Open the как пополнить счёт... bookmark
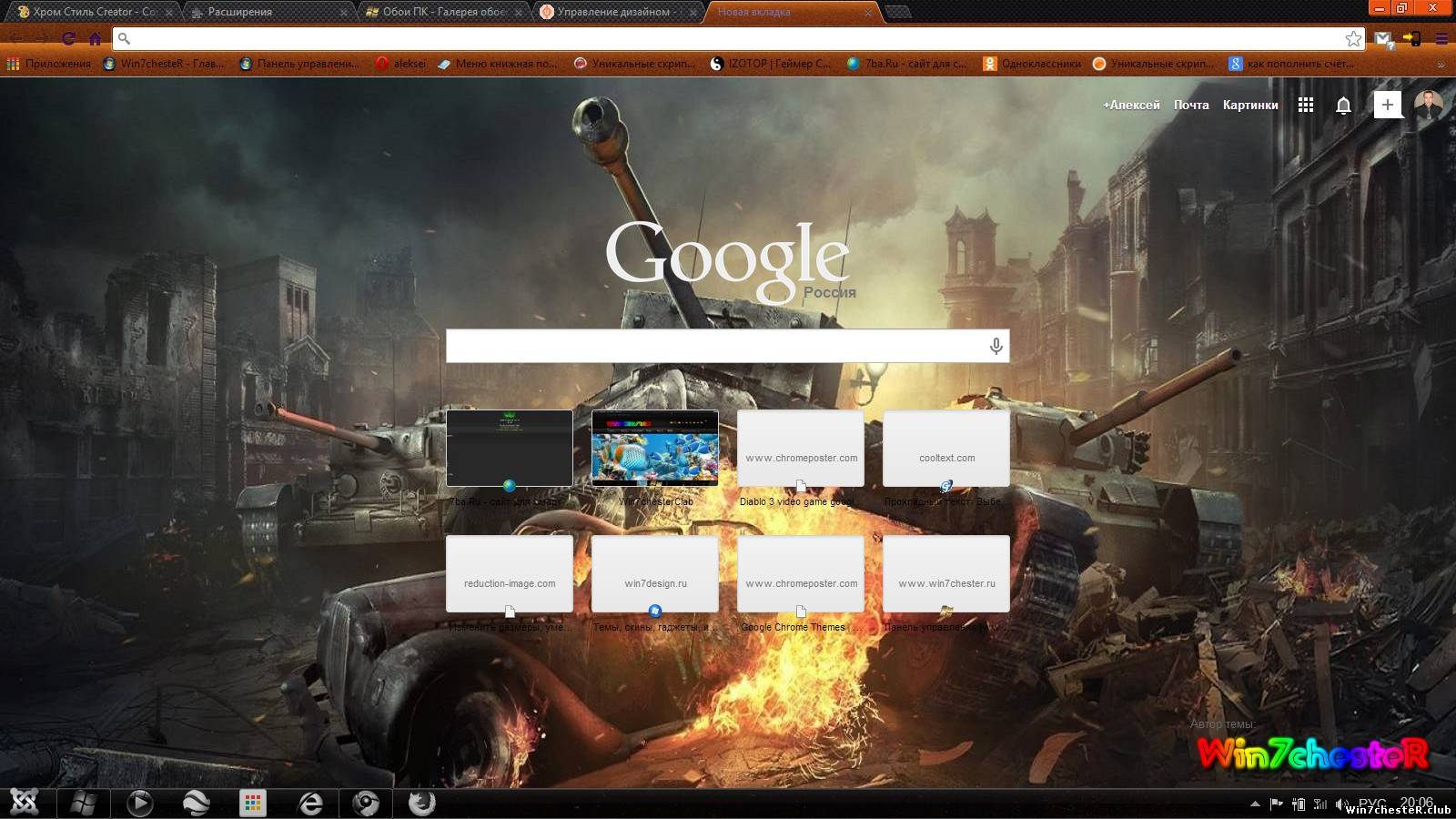This screenshot has height=819, width=1456. coord(1291,64)
